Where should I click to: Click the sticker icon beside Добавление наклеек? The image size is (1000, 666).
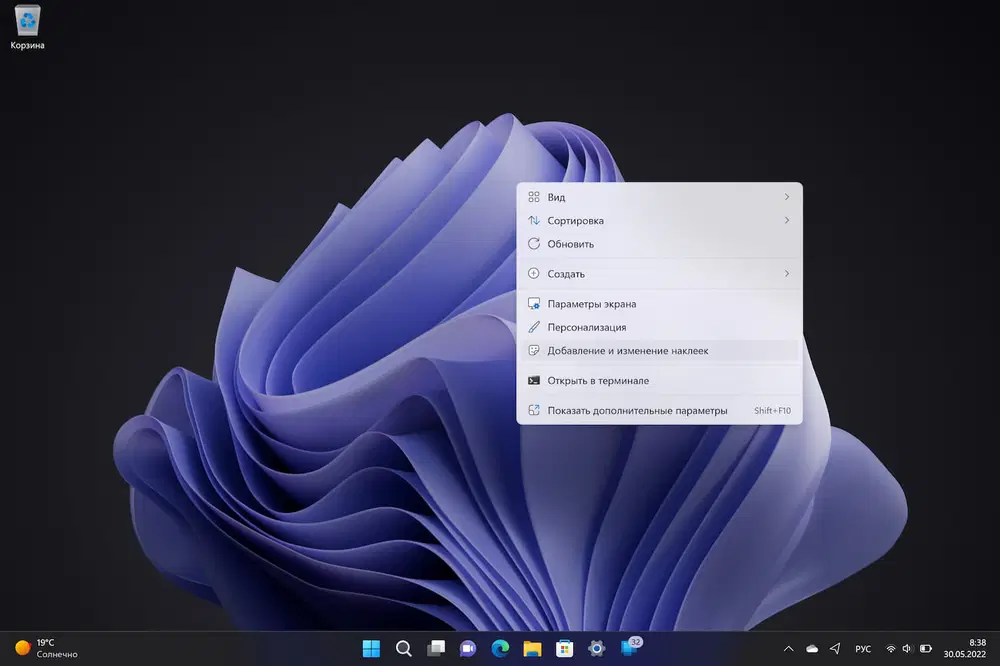click(534, 350)
